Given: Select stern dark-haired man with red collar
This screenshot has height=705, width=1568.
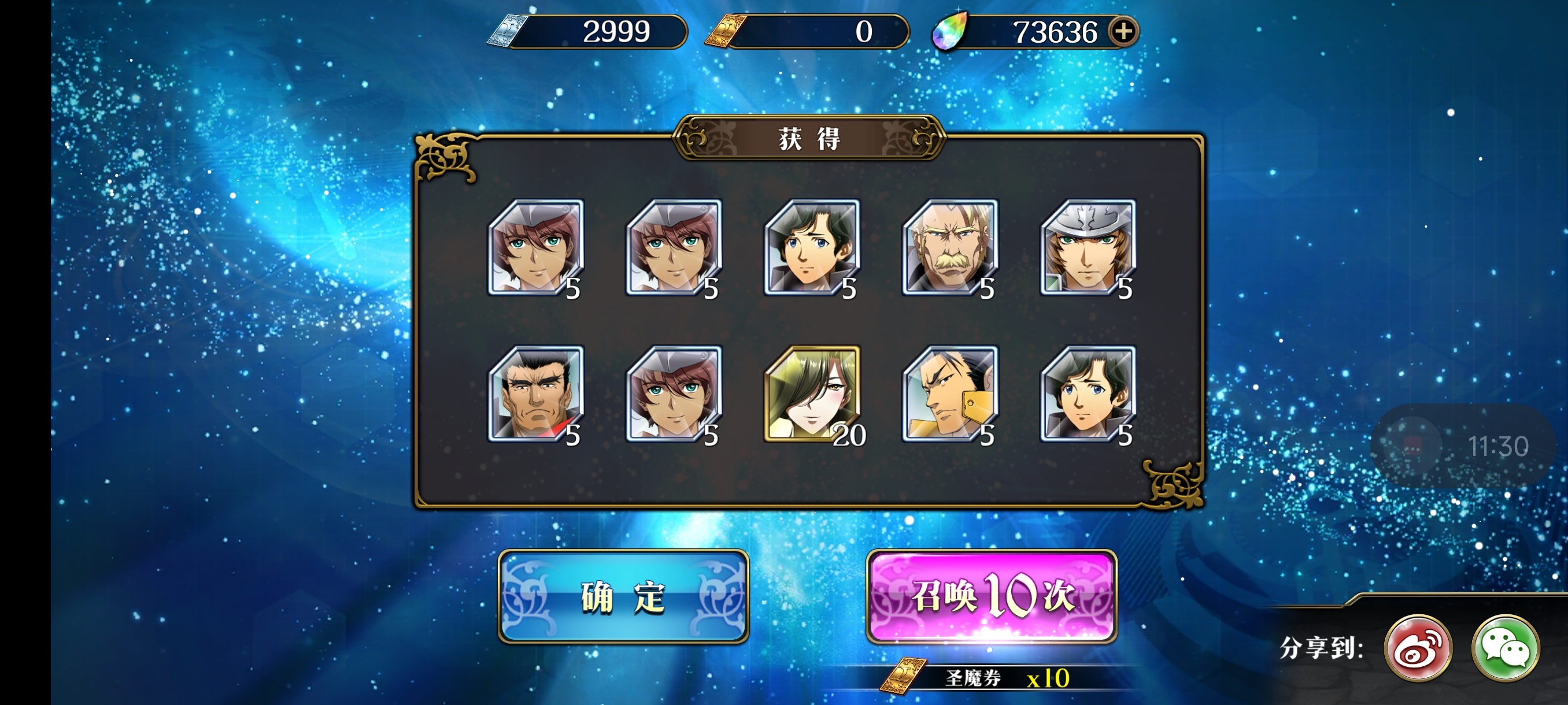Looking at the screenshot, I should [535, 394].
